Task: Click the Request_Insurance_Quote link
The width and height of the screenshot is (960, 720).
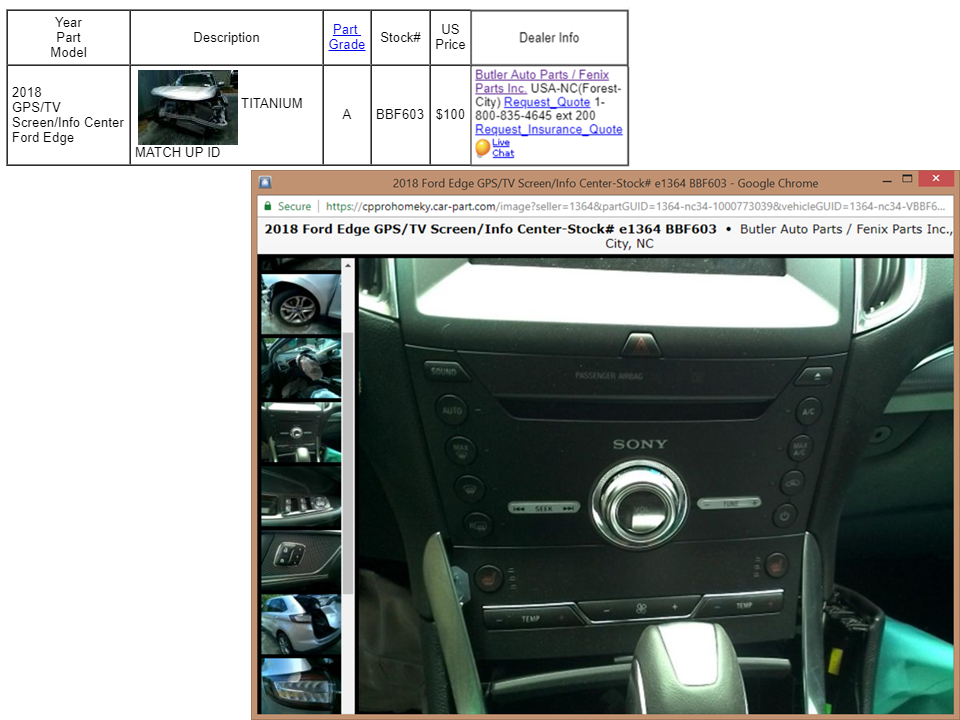Action: [x=549, y=129]
